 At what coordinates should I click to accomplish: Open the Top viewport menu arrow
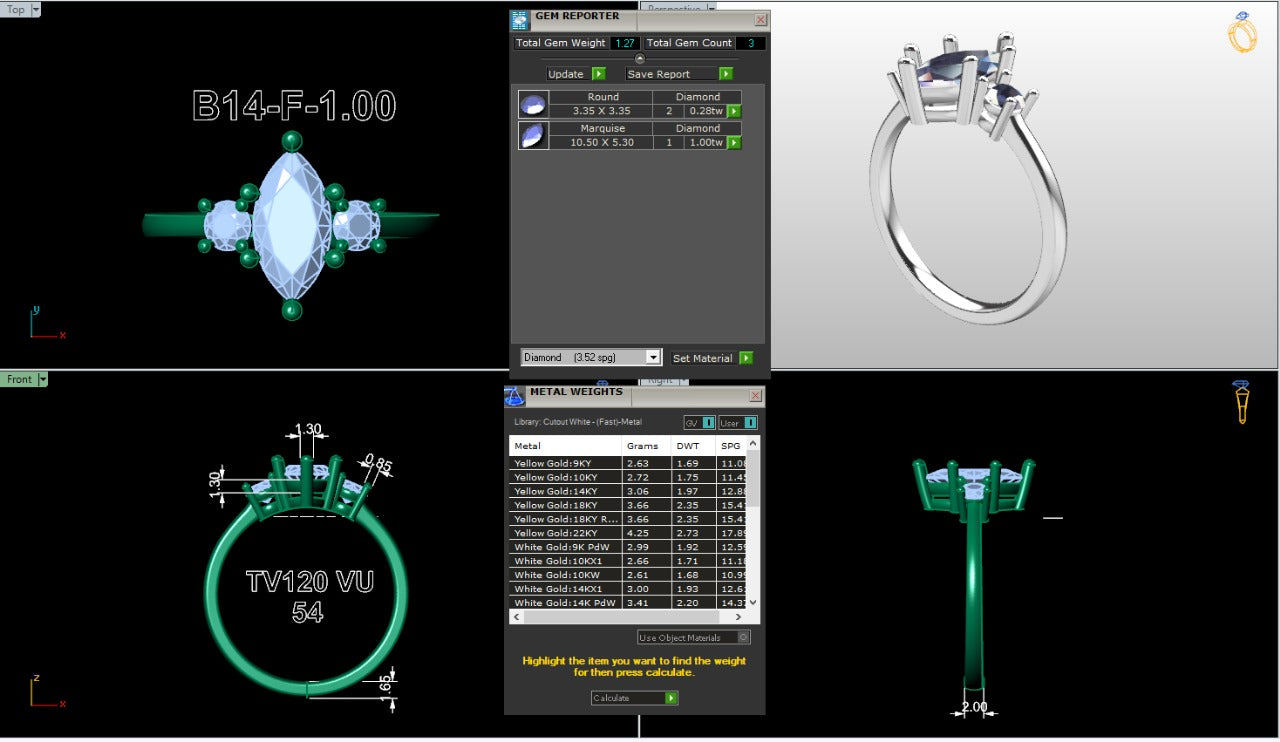(x=36, y=10)
